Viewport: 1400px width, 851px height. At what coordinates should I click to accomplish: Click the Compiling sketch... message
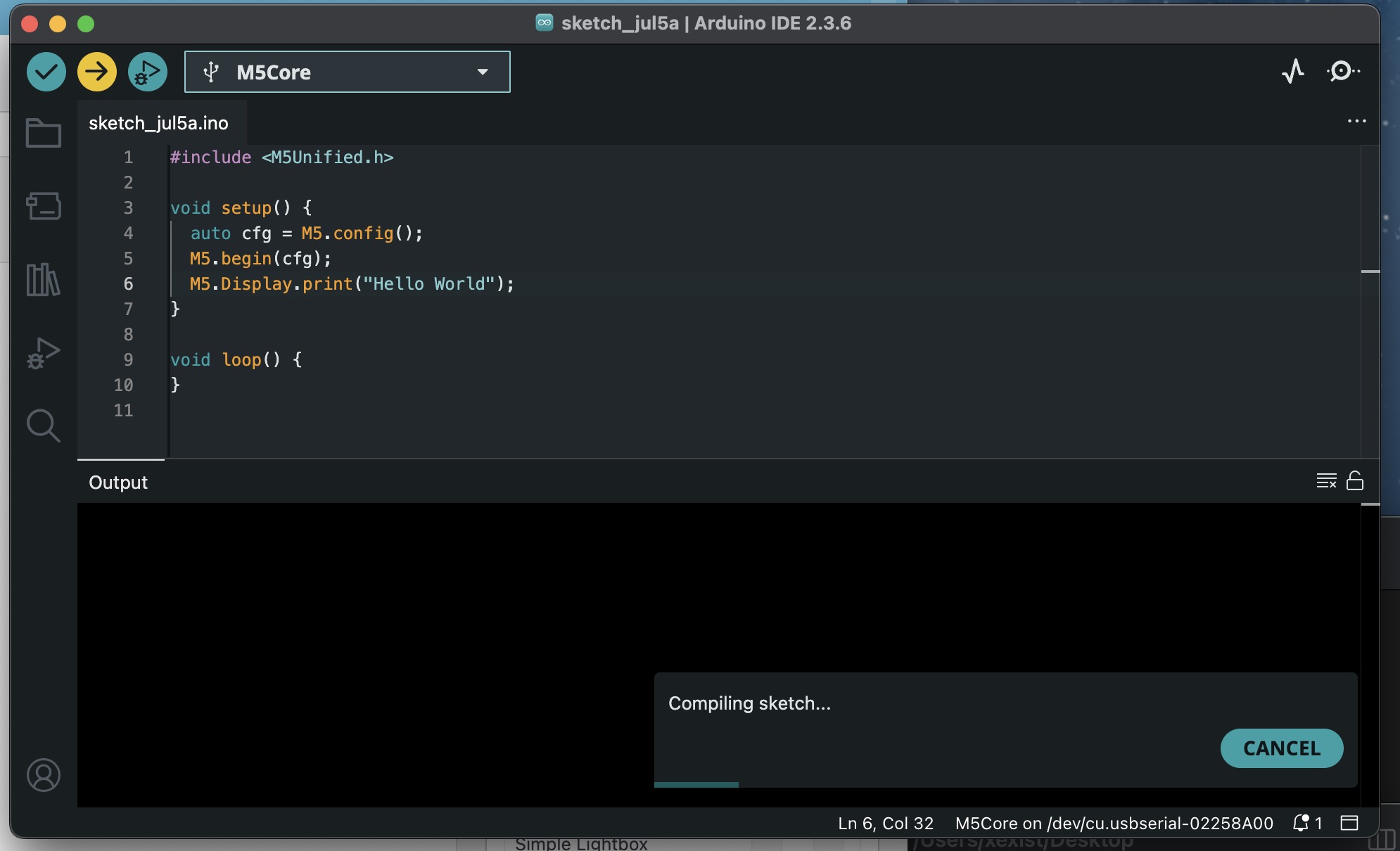coord(749,703)
